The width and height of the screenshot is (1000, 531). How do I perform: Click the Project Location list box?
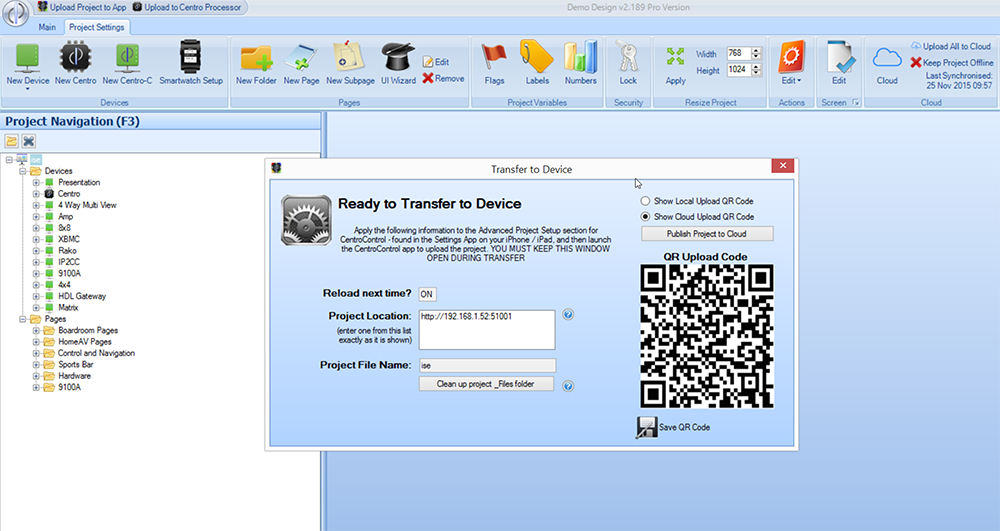(487, 330)
